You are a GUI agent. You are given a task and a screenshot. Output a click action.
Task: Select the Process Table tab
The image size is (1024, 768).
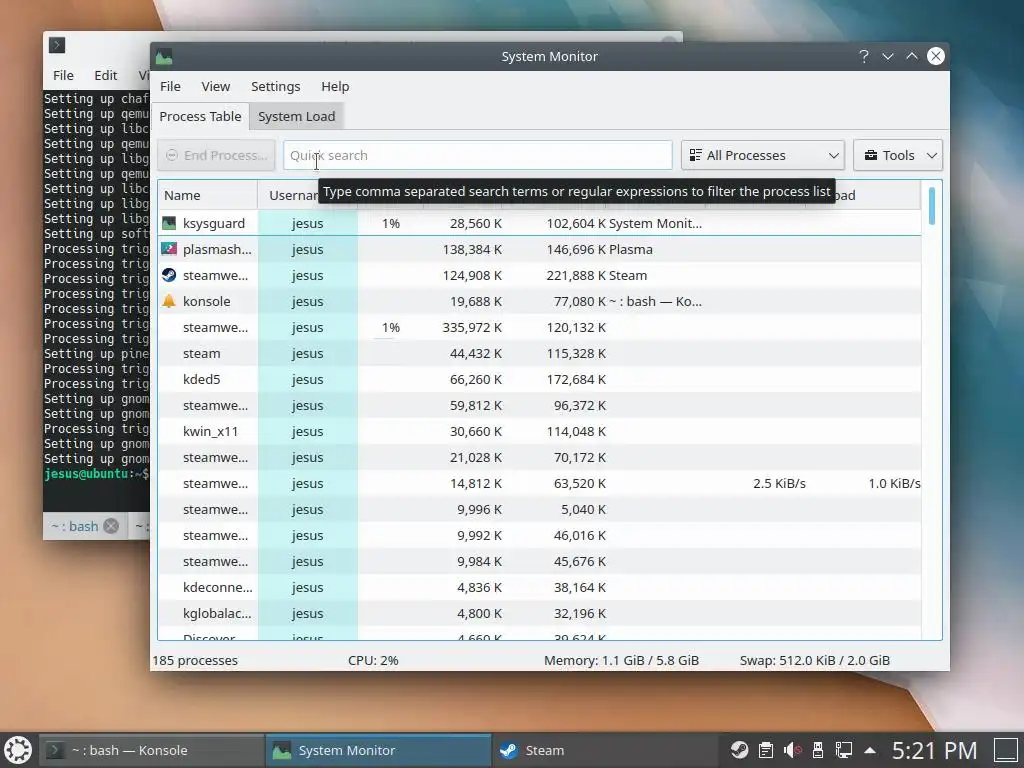point(200,116)
